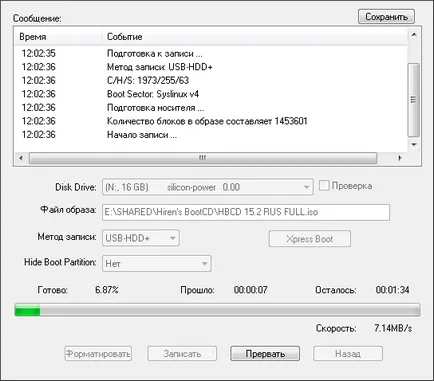This screenshot has width=434, height=381.
Task: Click the Файл образа path field
Action: coord(246,212)
